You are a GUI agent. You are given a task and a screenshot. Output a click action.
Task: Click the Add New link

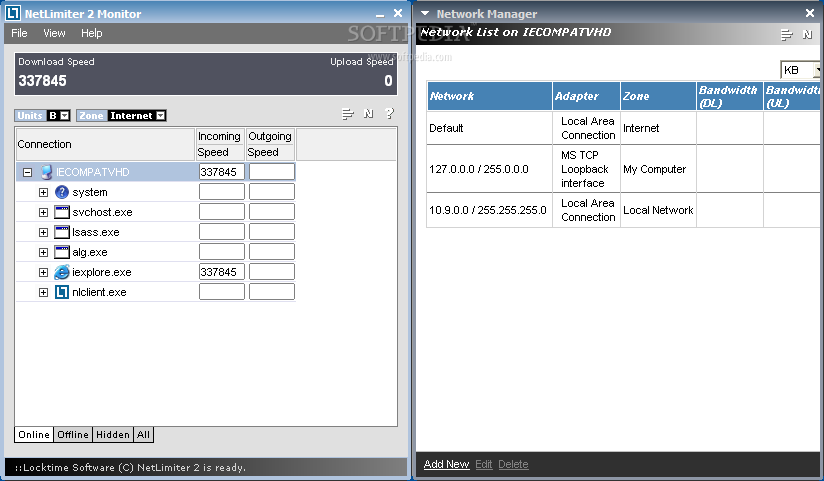pos(446,464)
